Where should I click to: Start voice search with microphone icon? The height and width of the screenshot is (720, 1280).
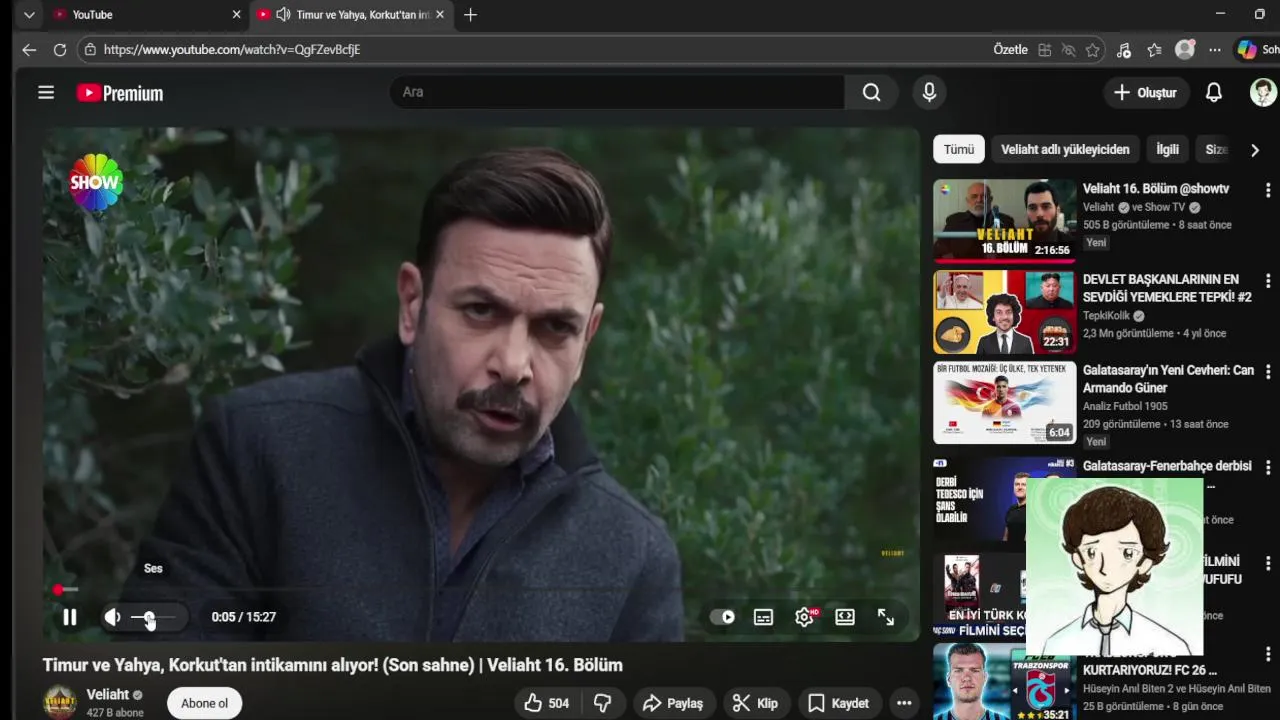click(929, 92)
